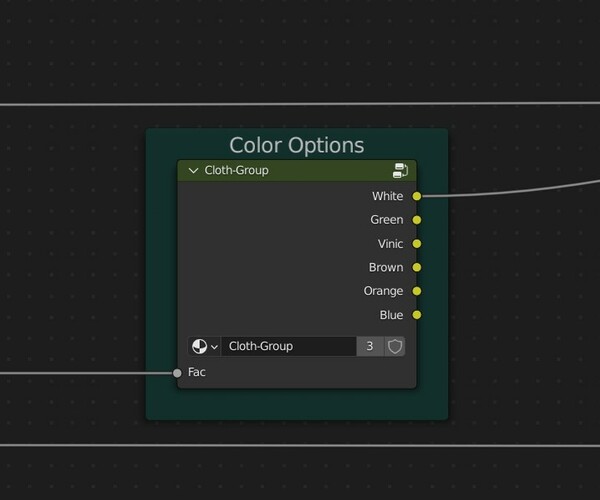Click the edit node group icon in the header
Image resolution: width=600 pixels, height=500 pixels.
coord(400,170)
